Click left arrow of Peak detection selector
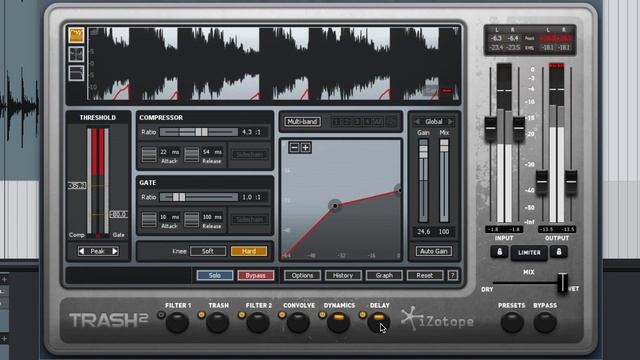The image size is (640, 360). [x=82, y=251]
